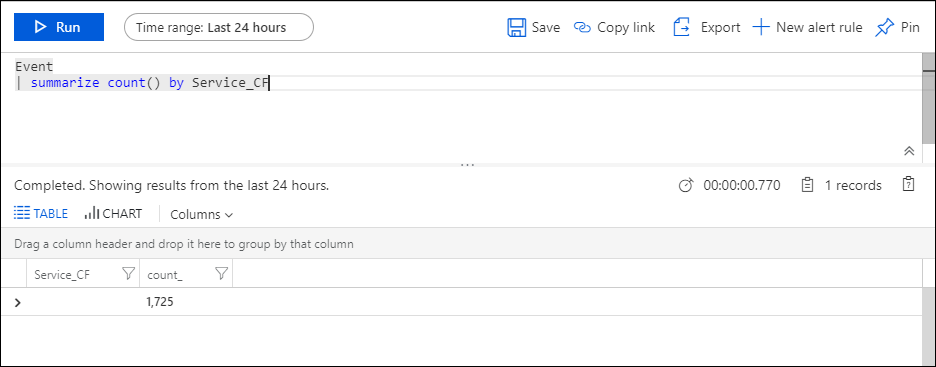Image resolution: width=936 pixels, height=367 pixels.
Task: Expand the result row with 1,725 count
Action: tap(17, 303)
